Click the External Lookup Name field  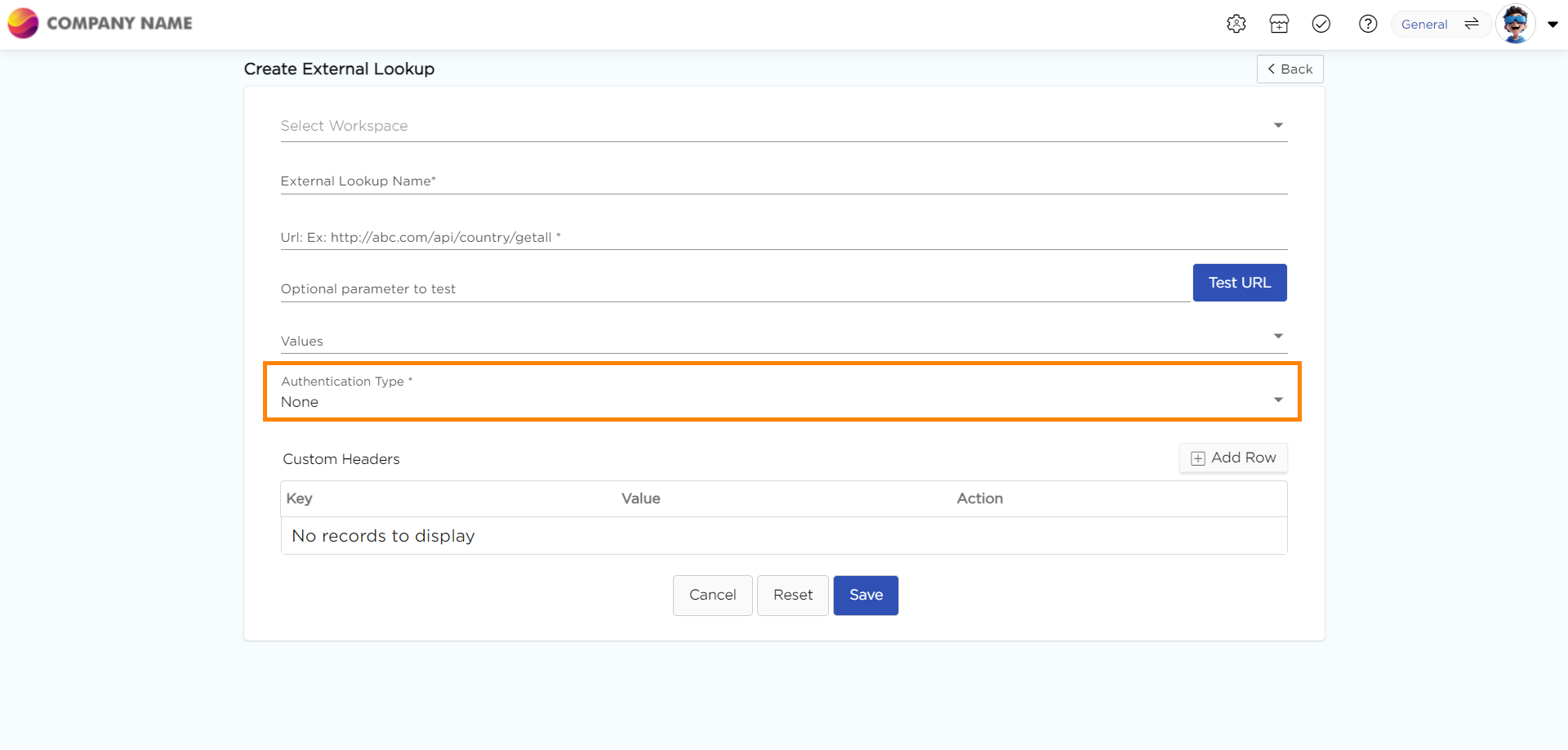point(782,181)
